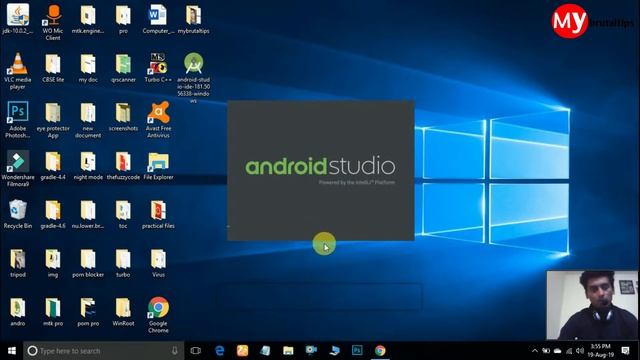Select the qrscanner folder icon
640x360 pixels.
[x=123, y=68]
